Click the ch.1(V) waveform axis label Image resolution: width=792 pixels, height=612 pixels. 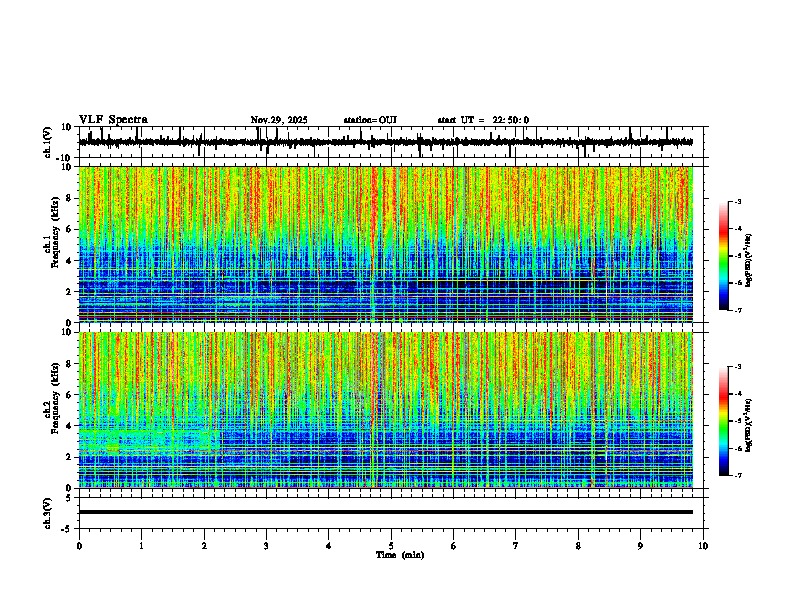(x=48, y=142)
